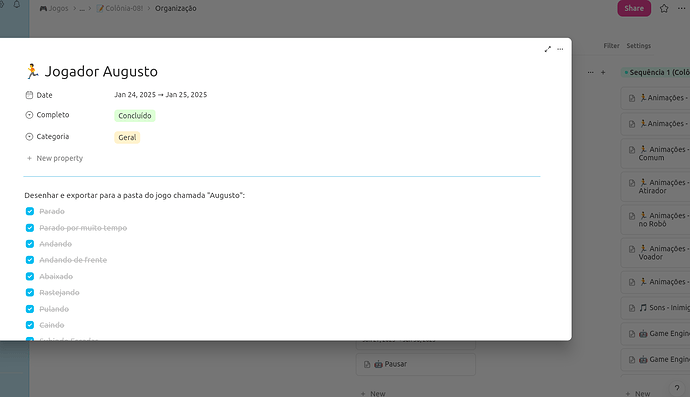Image resolution: width=690 pixels, height=397 pixels.
Task: Toggle the Caindo checkbox
Action: tap(30, 325)
